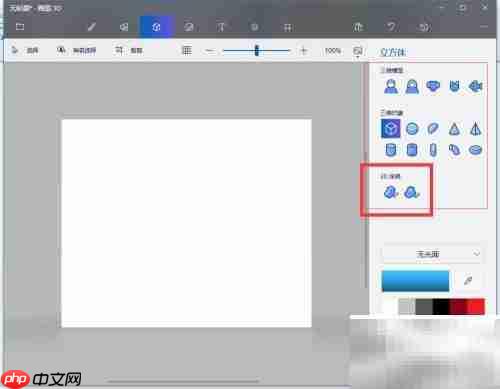Image resolution: width=500 pixels, height=389 pixels.
Task: Choose the white color swatch
Action: tap(390, 306)
